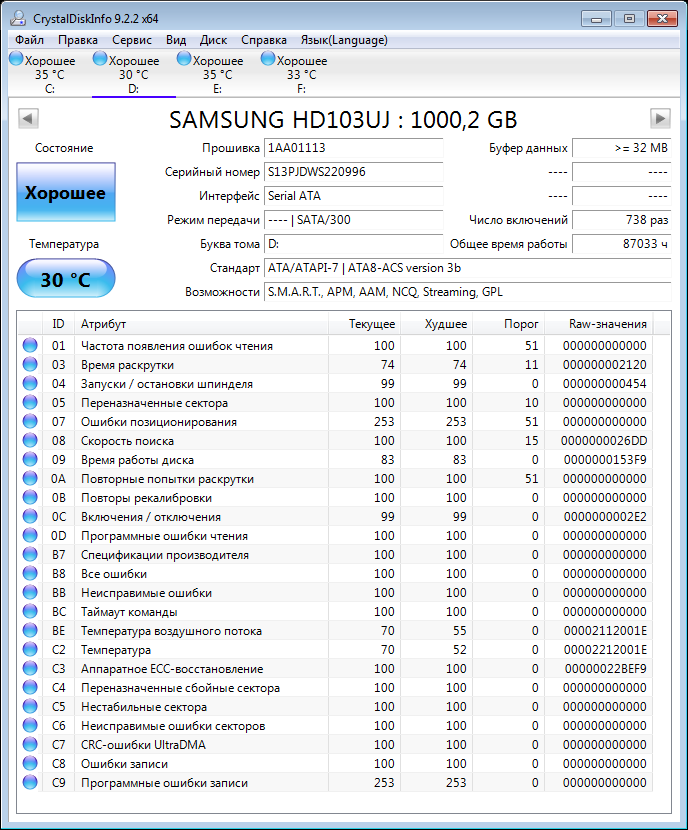This screenshot has height=830, width=688.
Task: Click status orb for attribute C8 write errors
Action: [x=30, y=764]
